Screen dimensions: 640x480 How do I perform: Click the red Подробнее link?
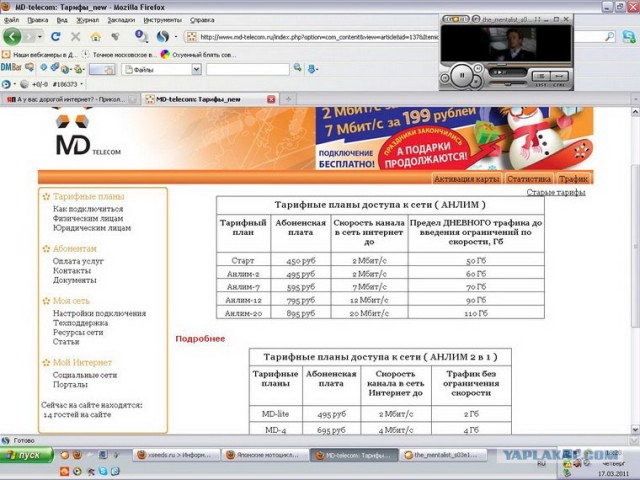click(200, 339)
